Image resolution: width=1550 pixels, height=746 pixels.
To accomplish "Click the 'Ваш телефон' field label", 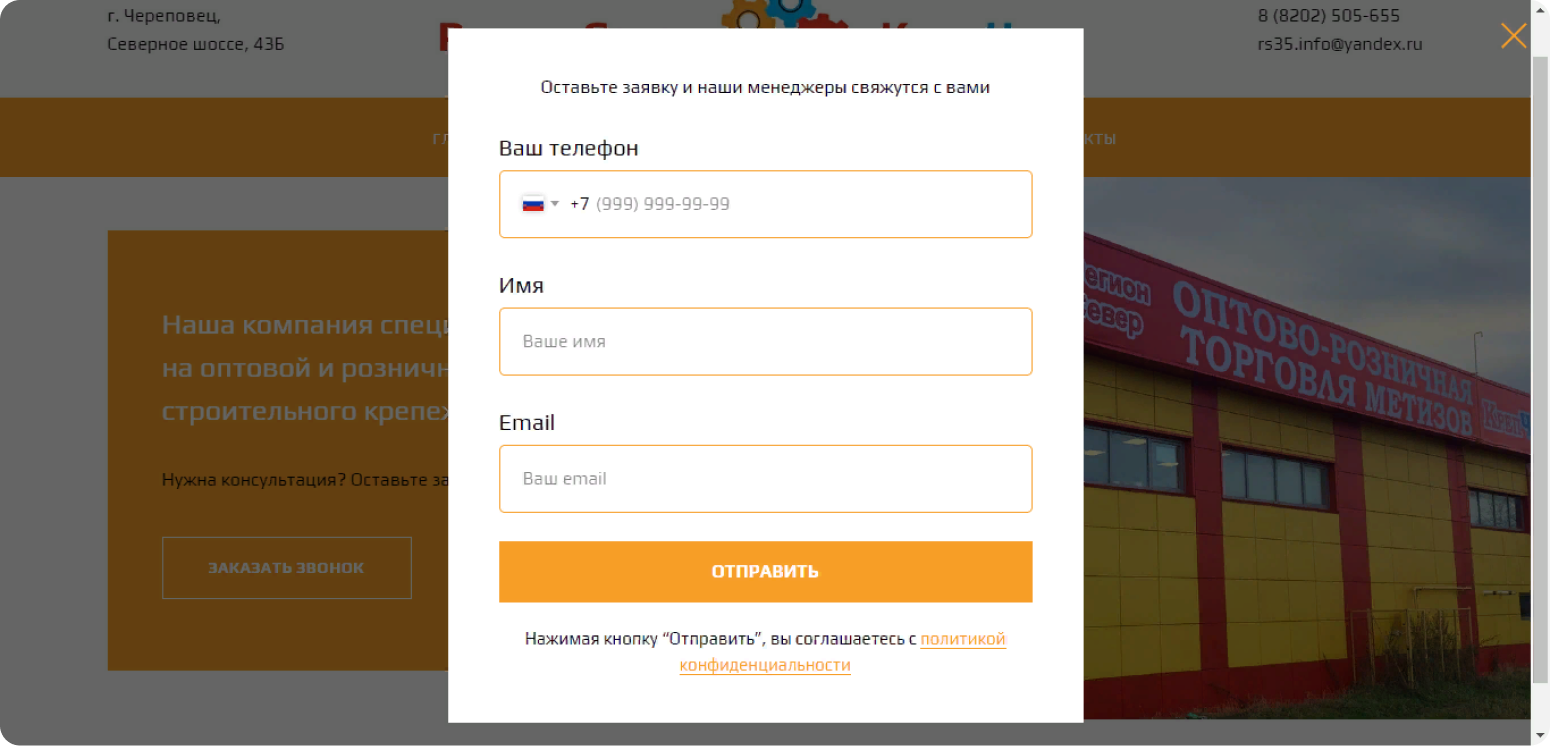I will 568,148.
